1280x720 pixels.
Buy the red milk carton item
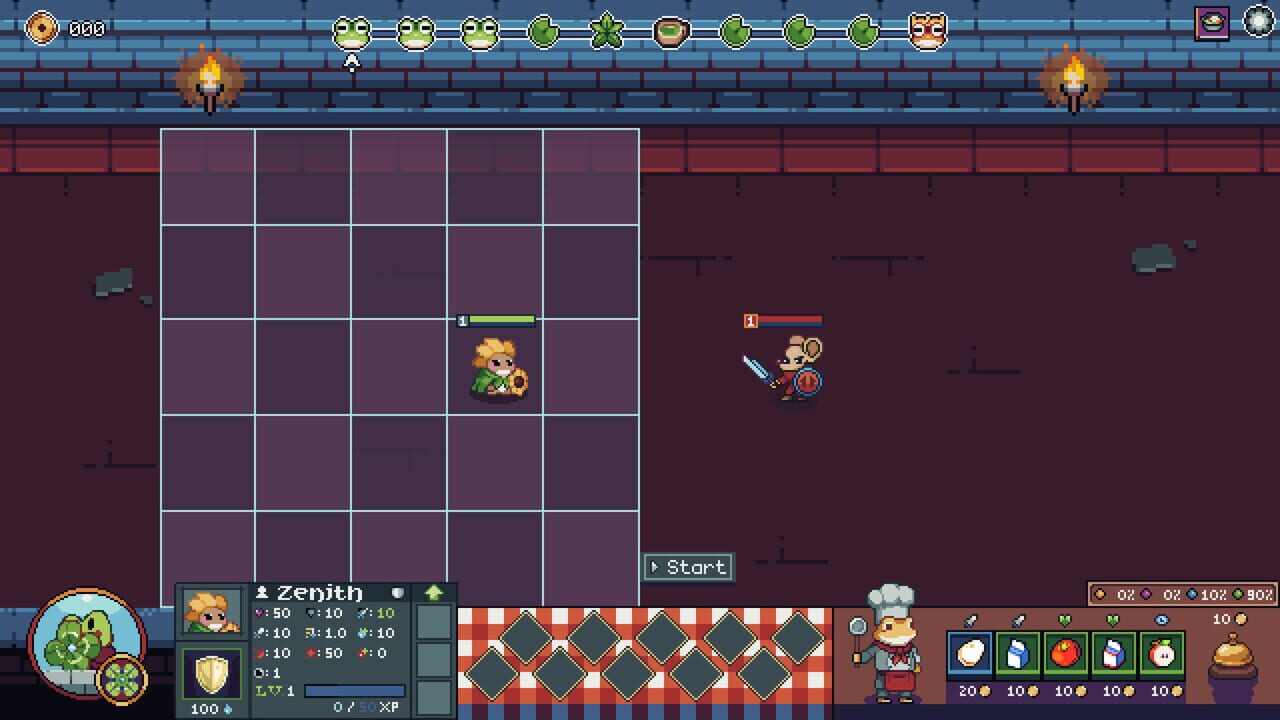click(x=1113, y=654)
